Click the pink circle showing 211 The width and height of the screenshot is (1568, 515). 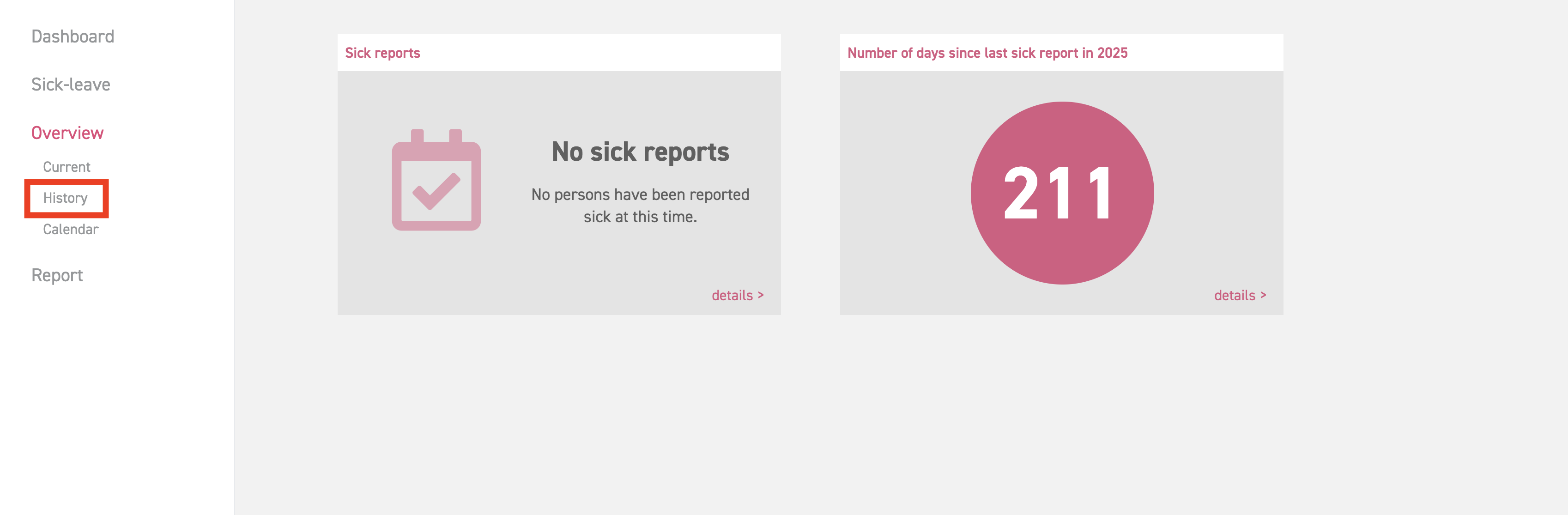1061,192
